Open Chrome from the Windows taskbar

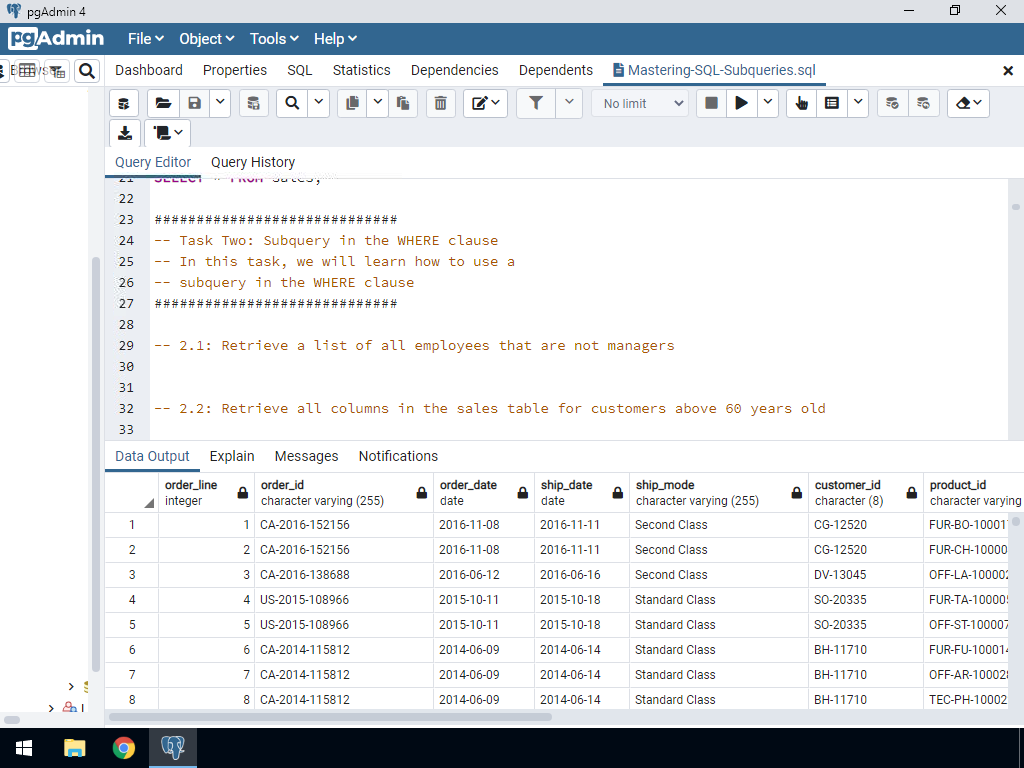click(124, 748)
